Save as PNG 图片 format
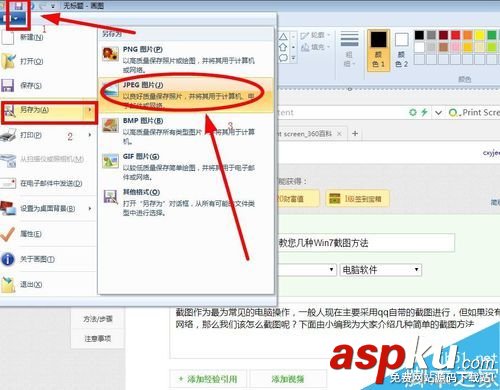This screenshot has height=390, width=500. tap(187, 59)
